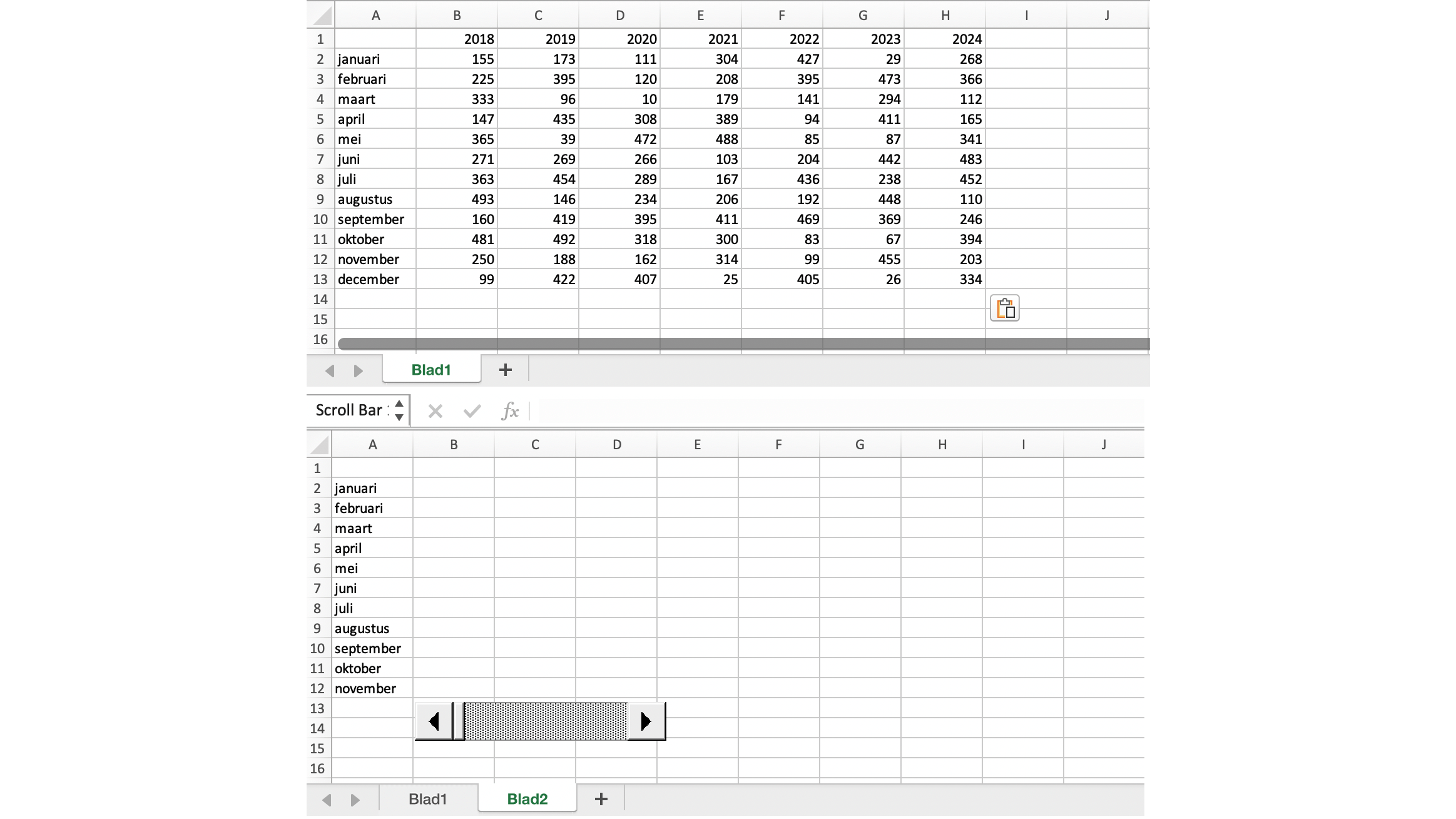Add new sheet plus next to Blad2
1456x819 pixels.
click(x=601, y=799)
